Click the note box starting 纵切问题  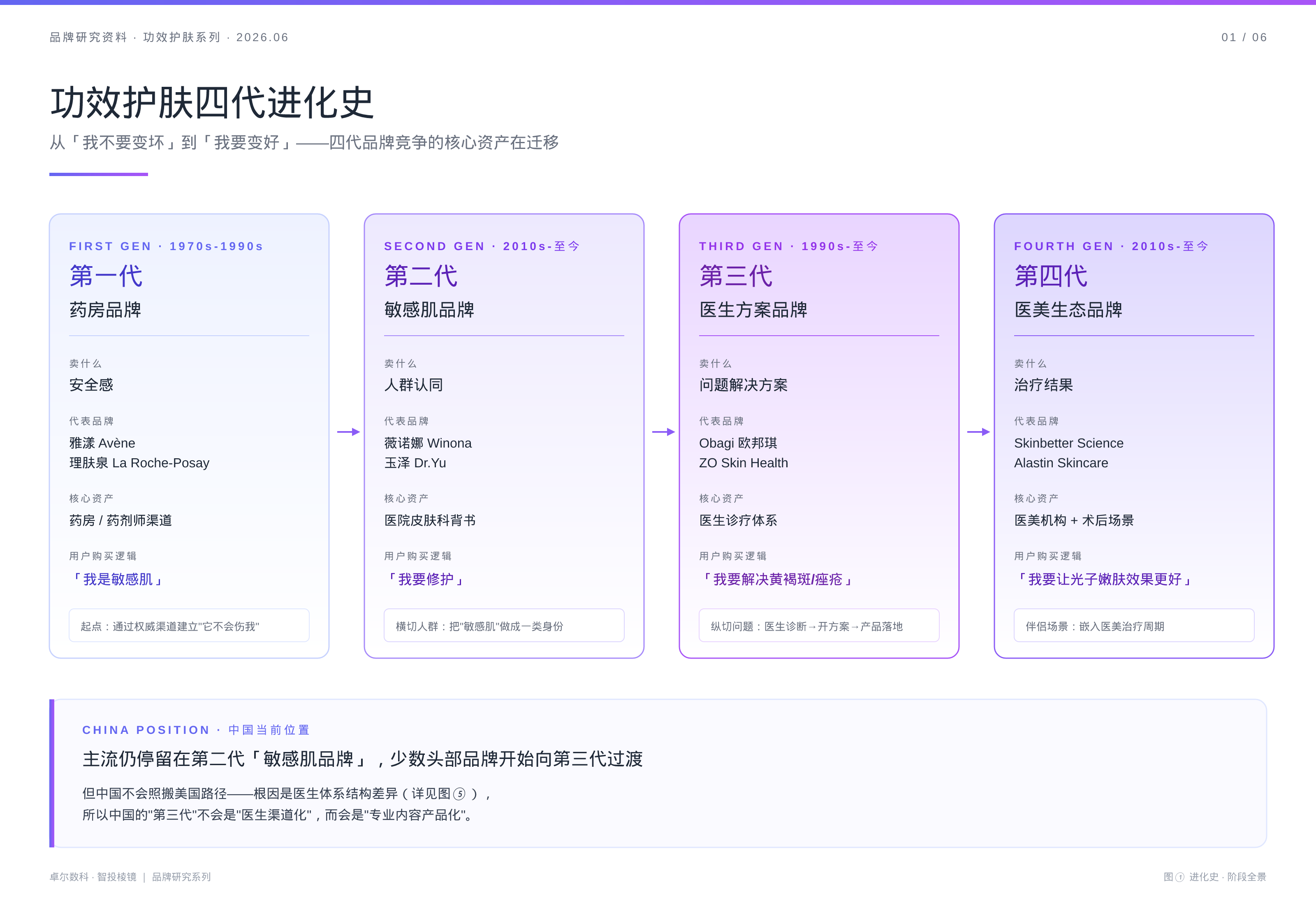click(820, 625)
